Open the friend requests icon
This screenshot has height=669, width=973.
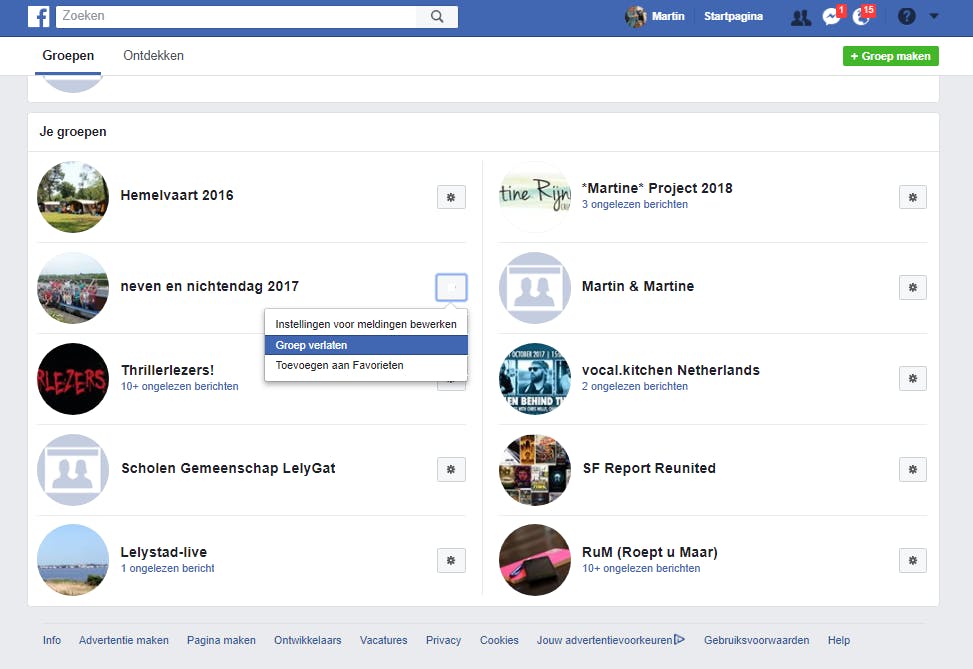pos(800,17)
